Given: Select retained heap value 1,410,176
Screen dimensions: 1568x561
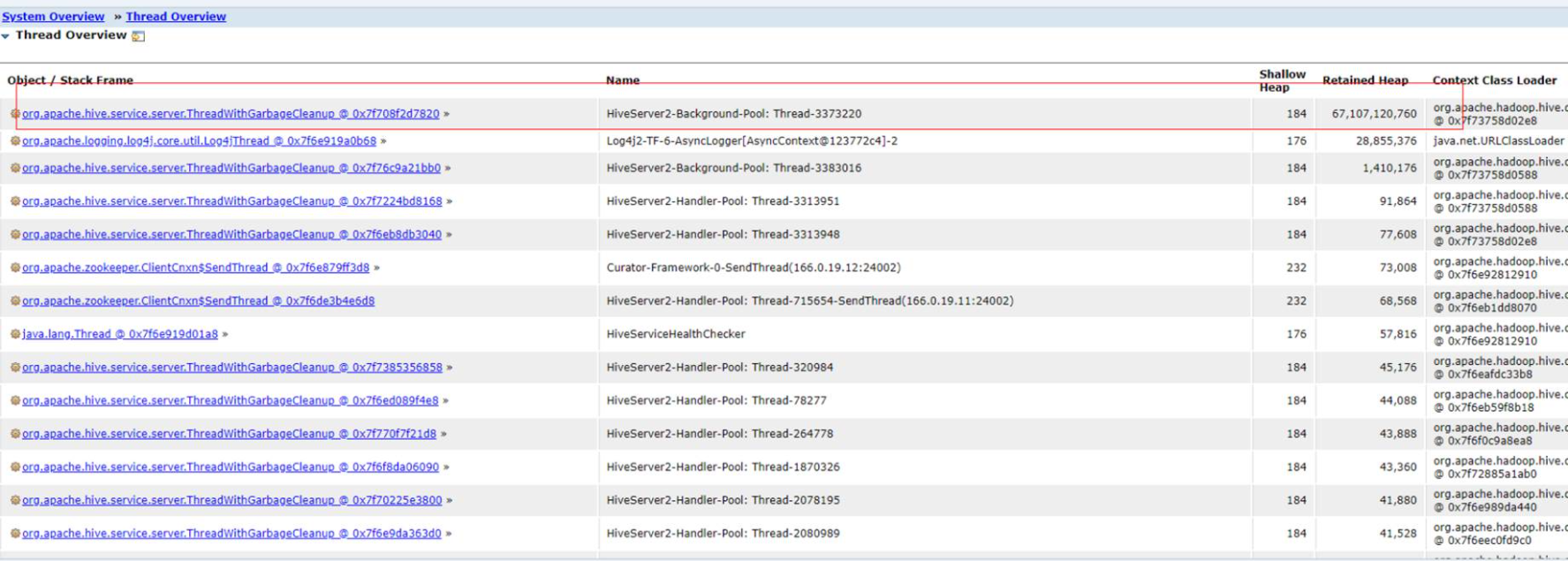Looking at the screenshot, I should tap(1390, 168).
